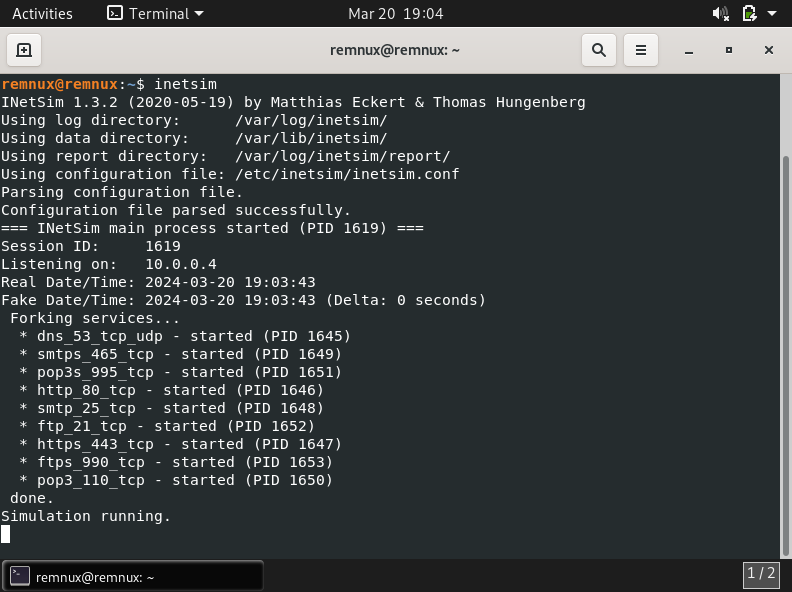Click the ftps_990_tcp service line
The image size is (792, 592).
coord(175,462)
